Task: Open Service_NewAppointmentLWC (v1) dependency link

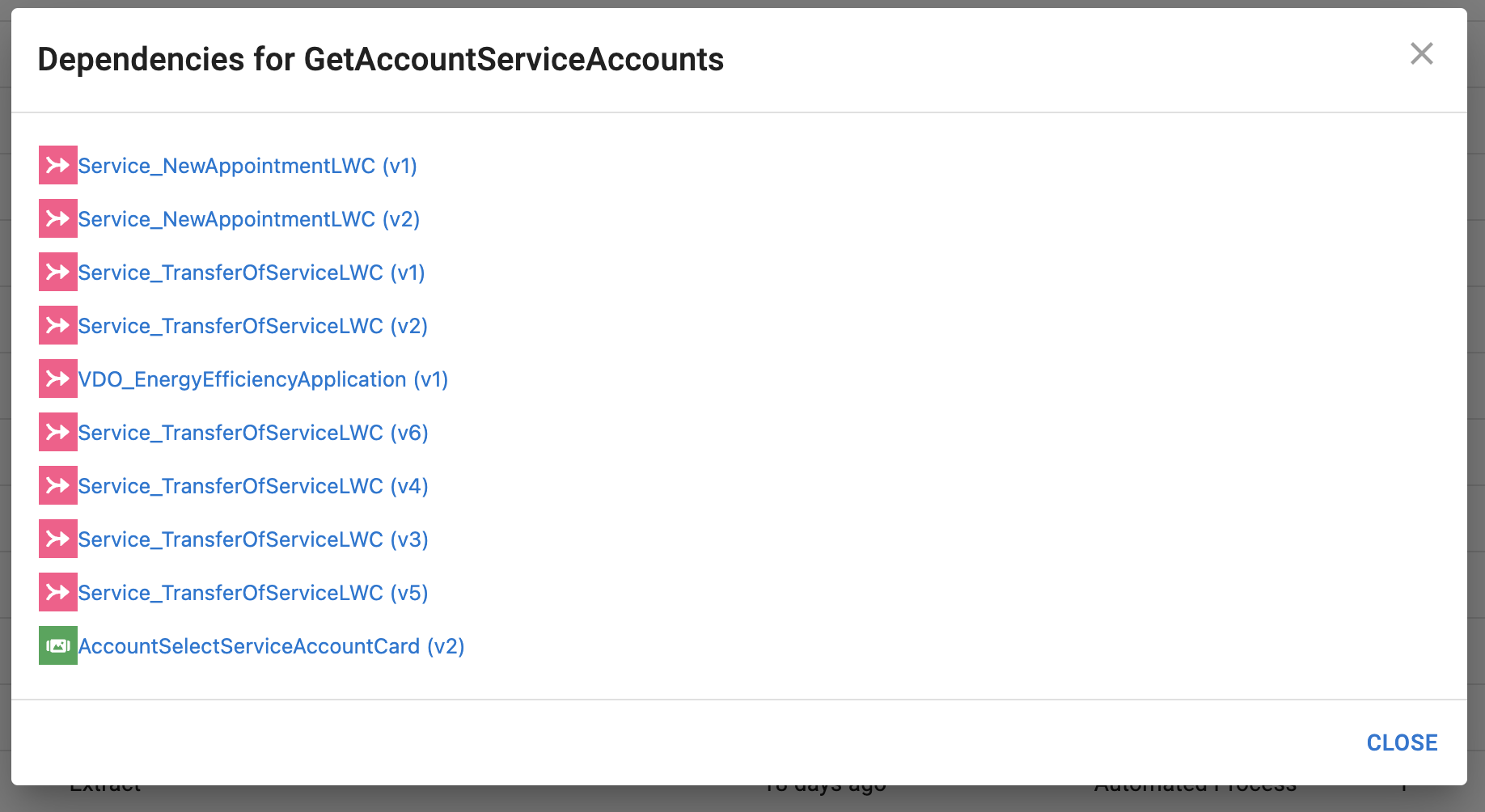Action: tap(247, 166)
